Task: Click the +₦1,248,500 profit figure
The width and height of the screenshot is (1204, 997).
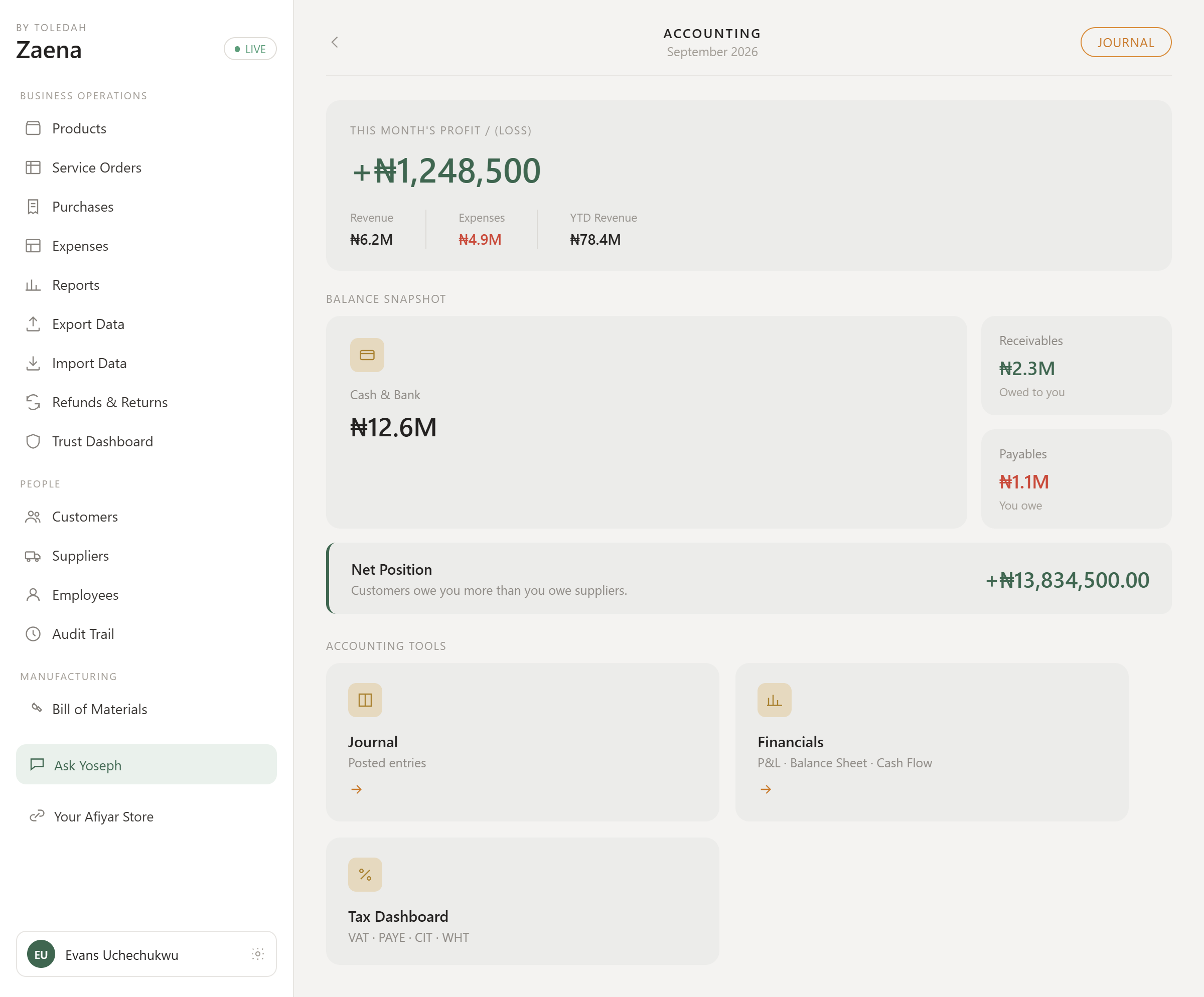Action: 446,171
